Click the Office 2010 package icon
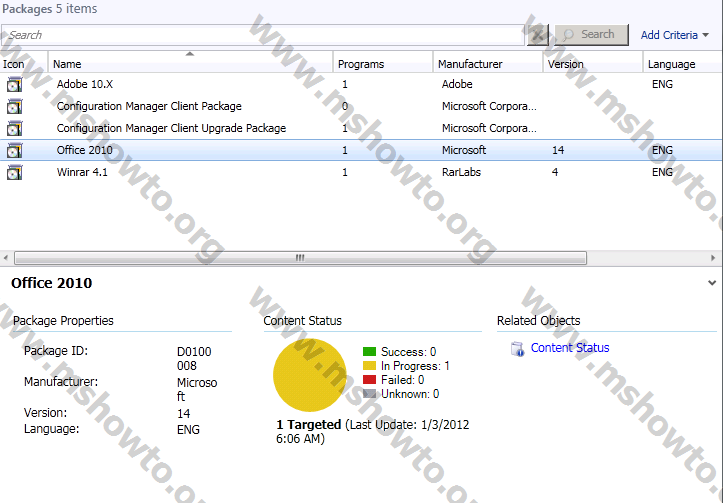 tap(14, 150)
